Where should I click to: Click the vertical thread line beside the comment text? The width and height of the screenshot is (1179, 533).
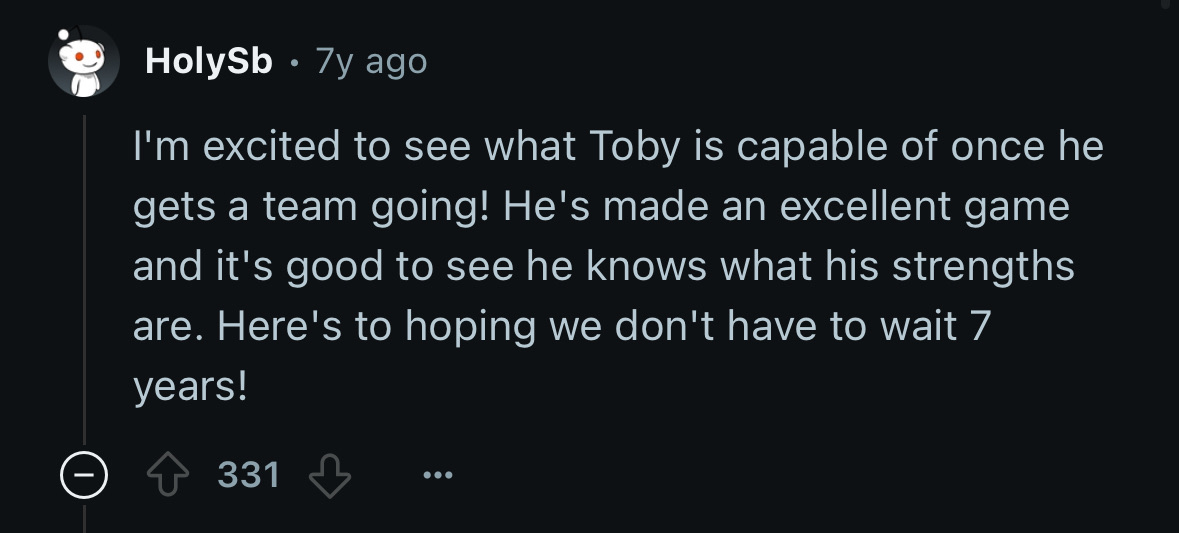pos(85,280)
